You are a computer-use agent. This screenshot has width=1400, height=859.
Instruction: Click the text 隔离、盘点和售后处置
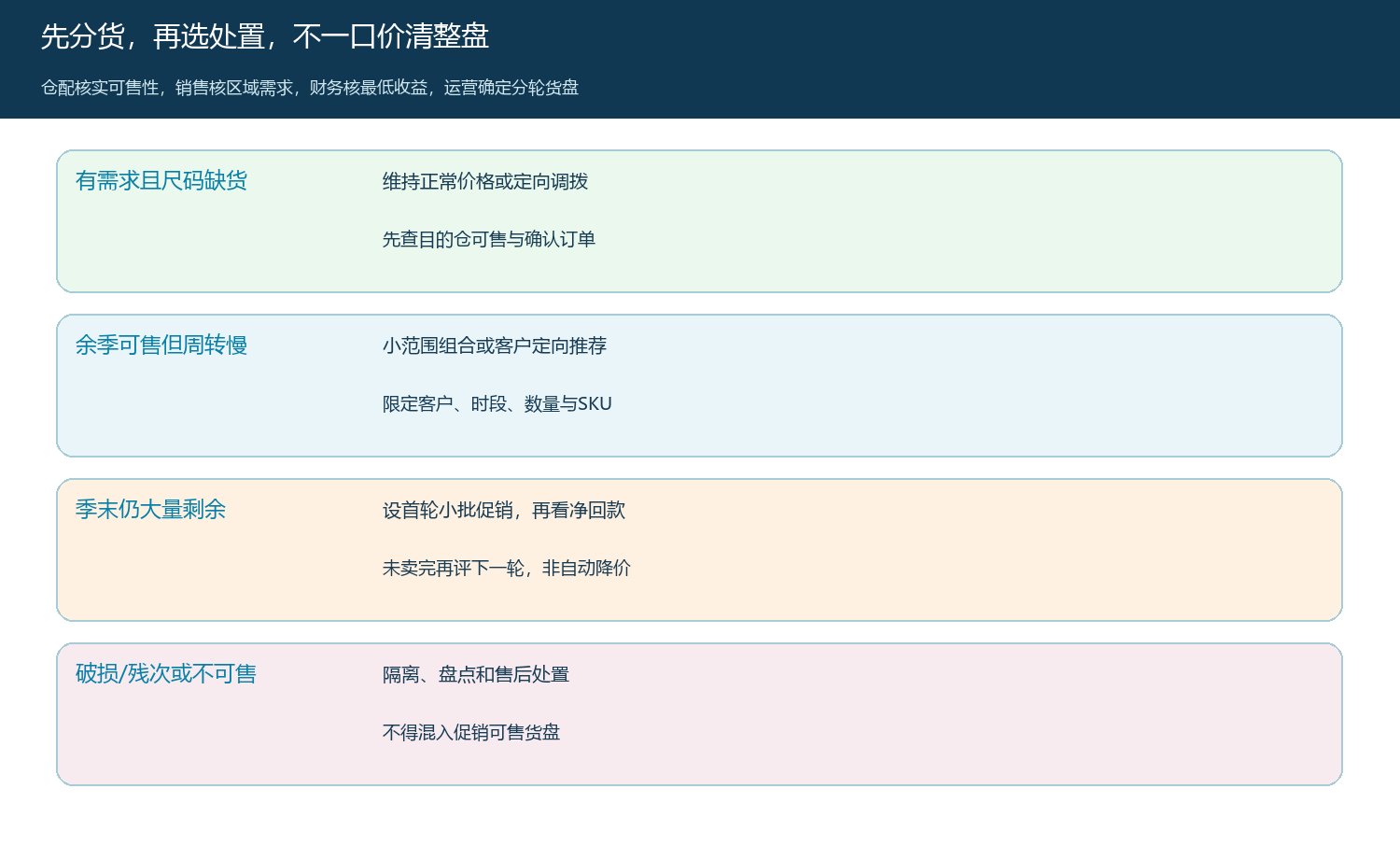476,675
